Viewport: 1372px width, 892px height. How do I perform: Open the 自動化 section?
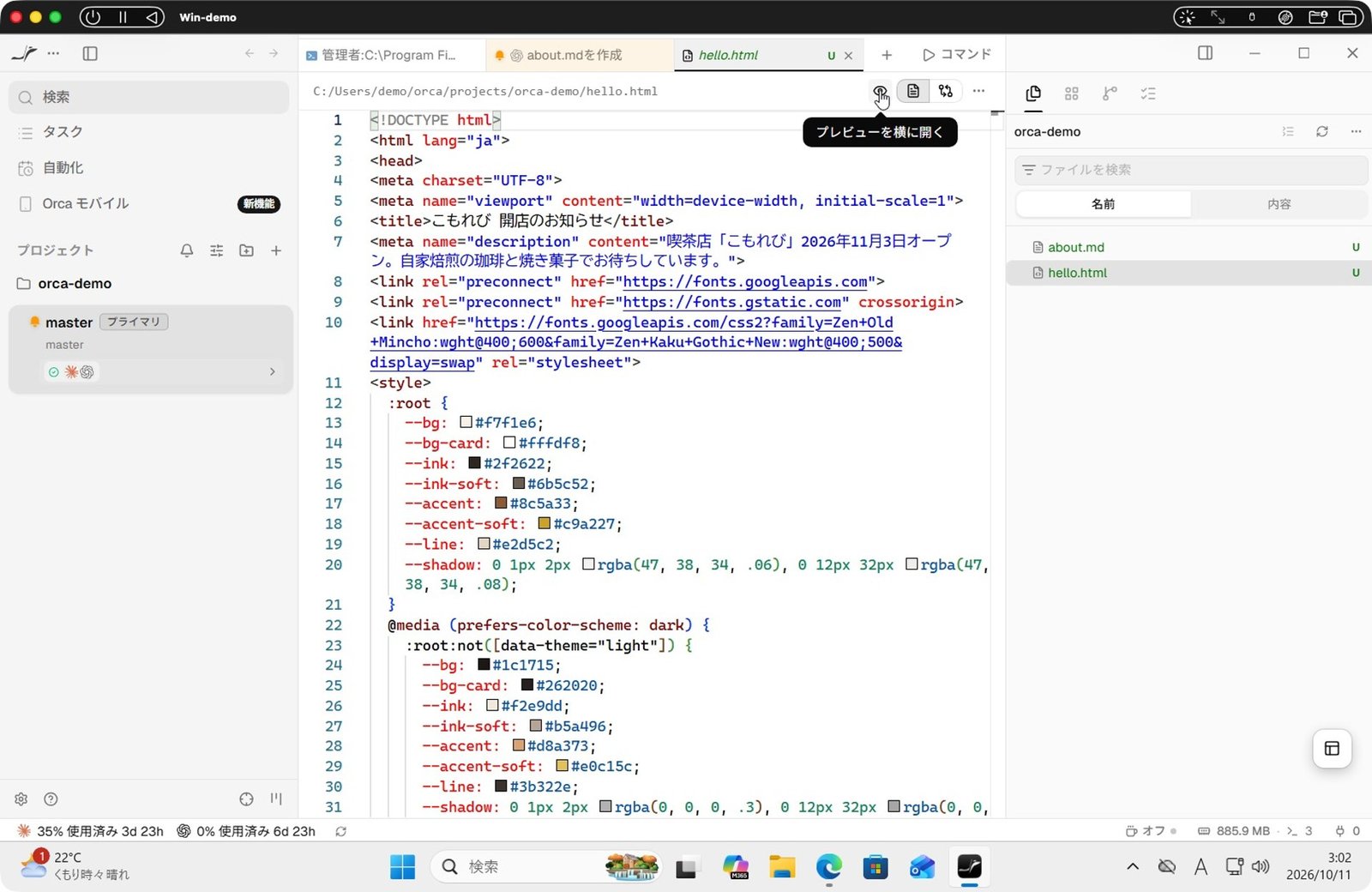pos(149,168)
